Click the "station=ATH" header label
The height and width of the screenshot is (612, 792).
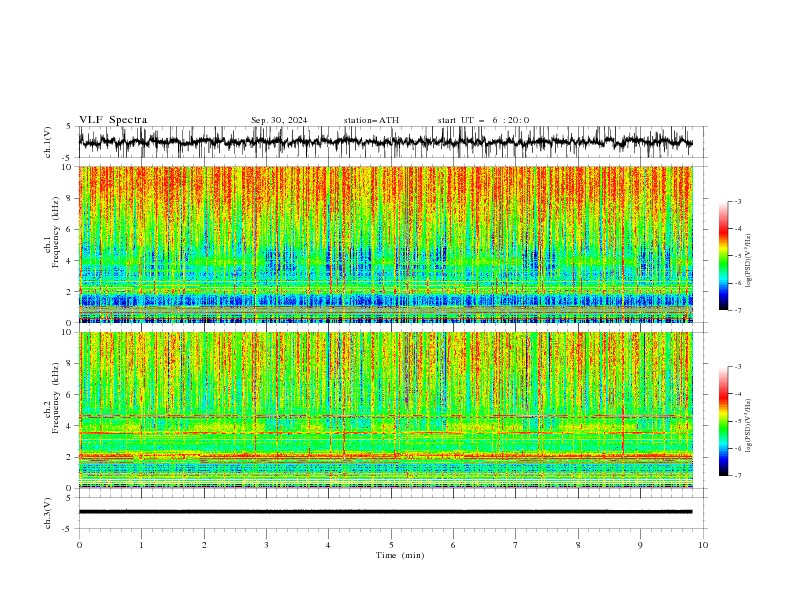click(x=371, y=120)
